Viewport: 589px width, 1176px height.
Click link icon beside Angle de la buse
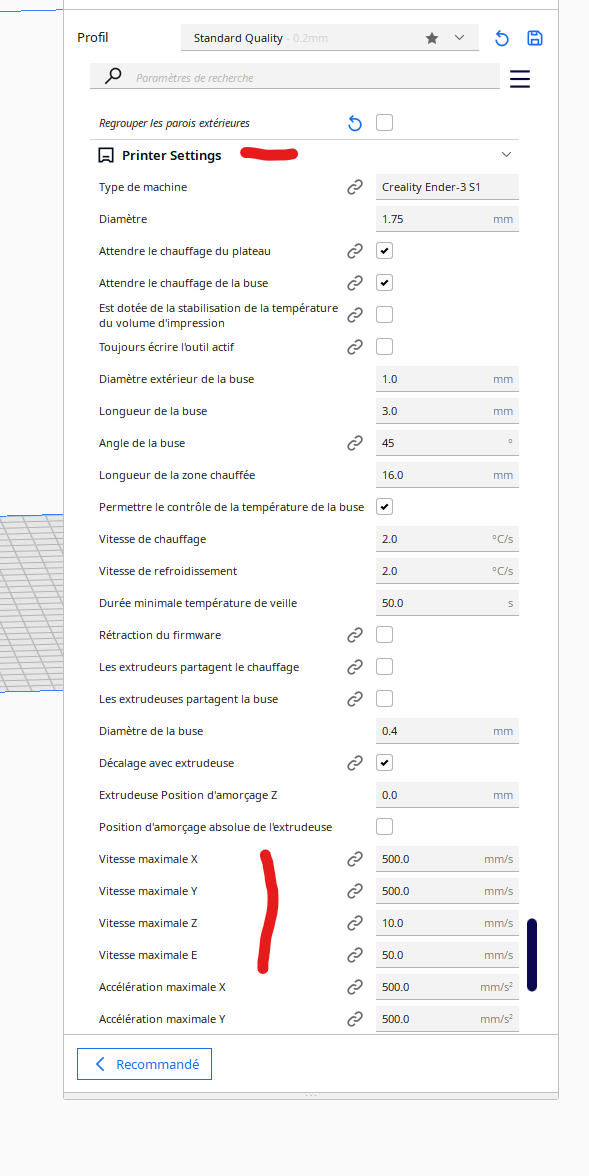pyautogui.click(x=355, y=443)
